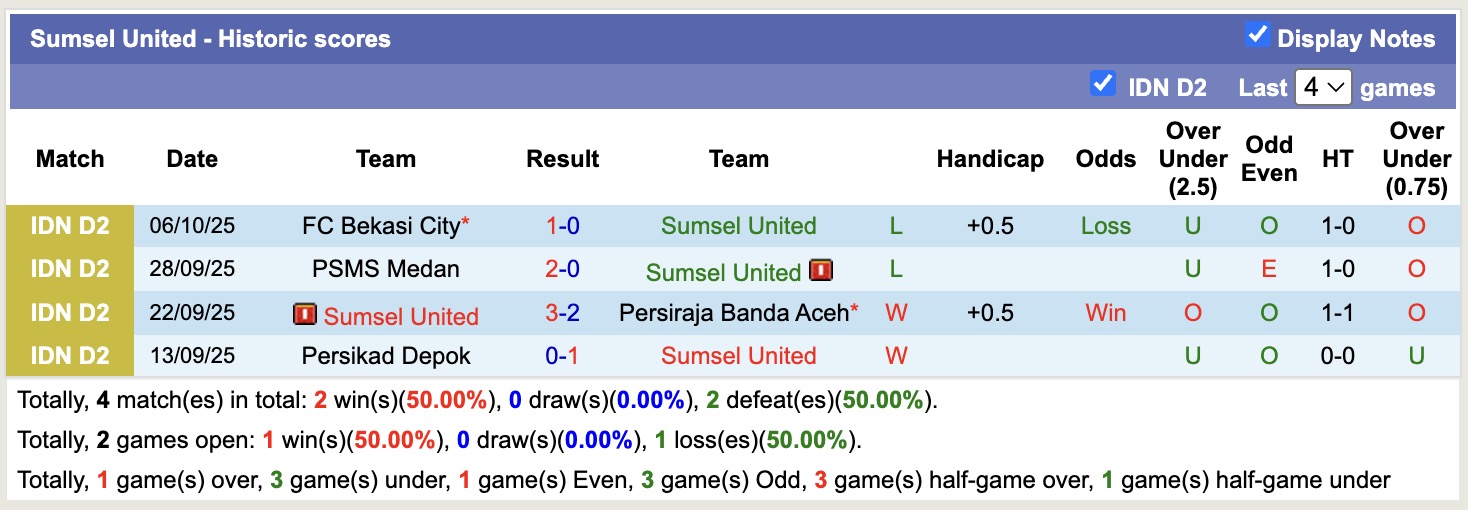
Task: Open the Last games count dropdown
Action: tap(1322, 87)
